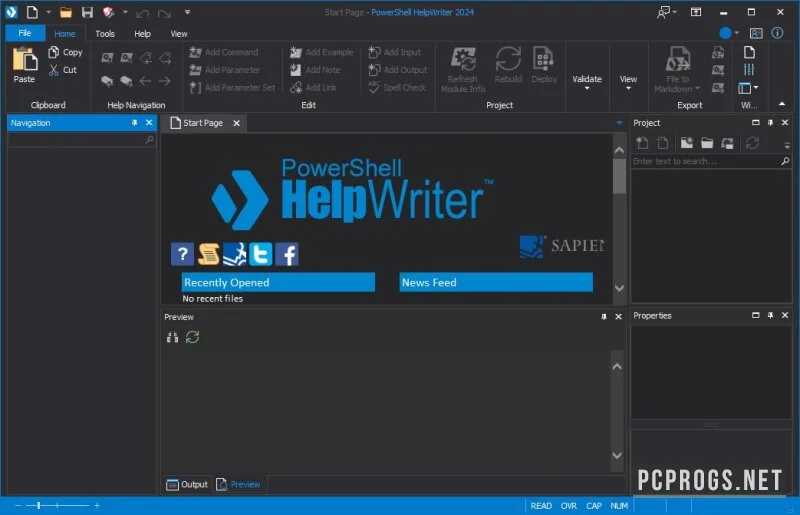Viewport: 800px width, 515px height.
Task: Click Add Parameter Set button
Action: click(x=232, y=87)
